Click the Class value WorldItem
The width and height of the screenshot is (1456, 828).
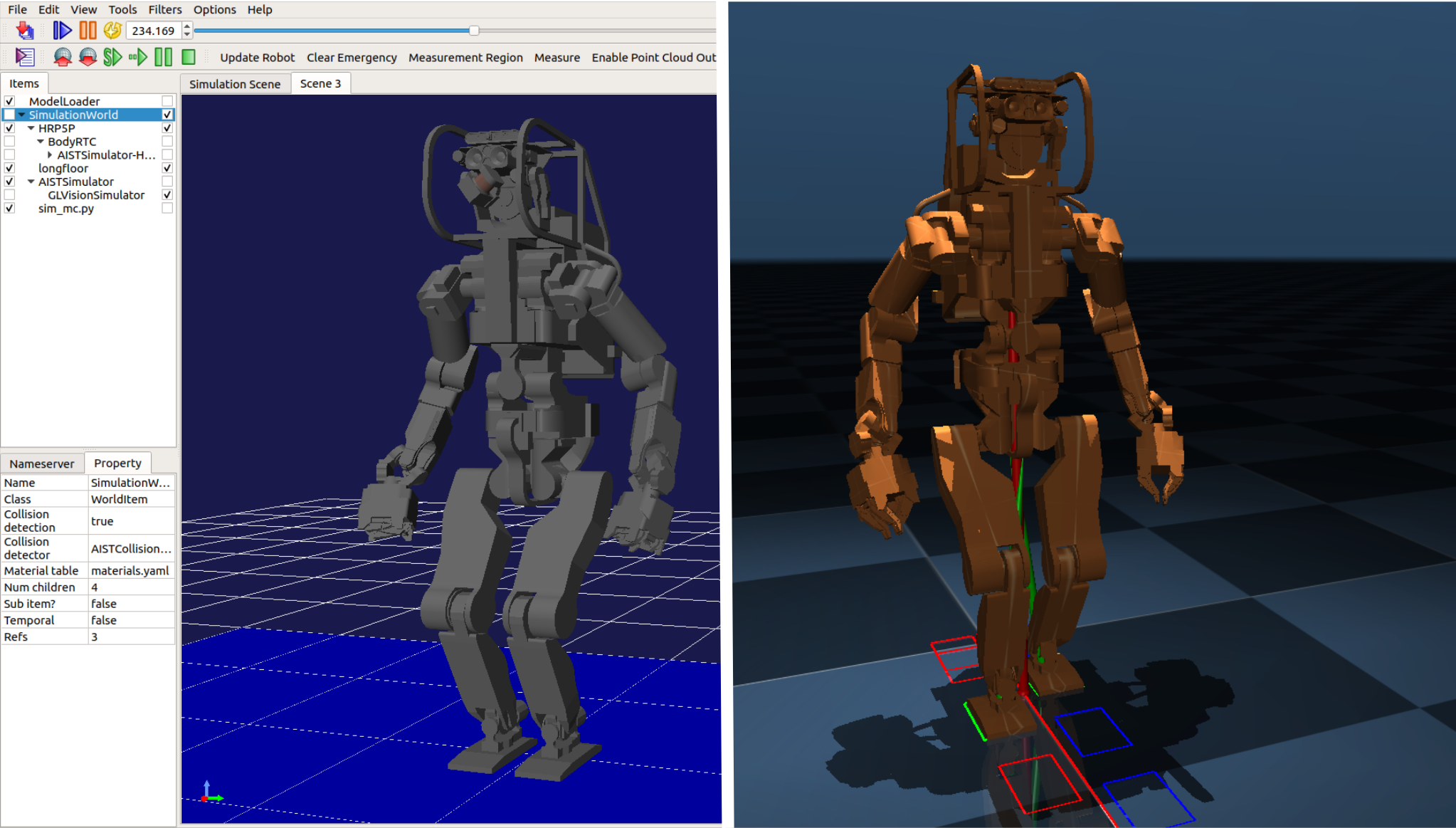[x=131, y=499]
